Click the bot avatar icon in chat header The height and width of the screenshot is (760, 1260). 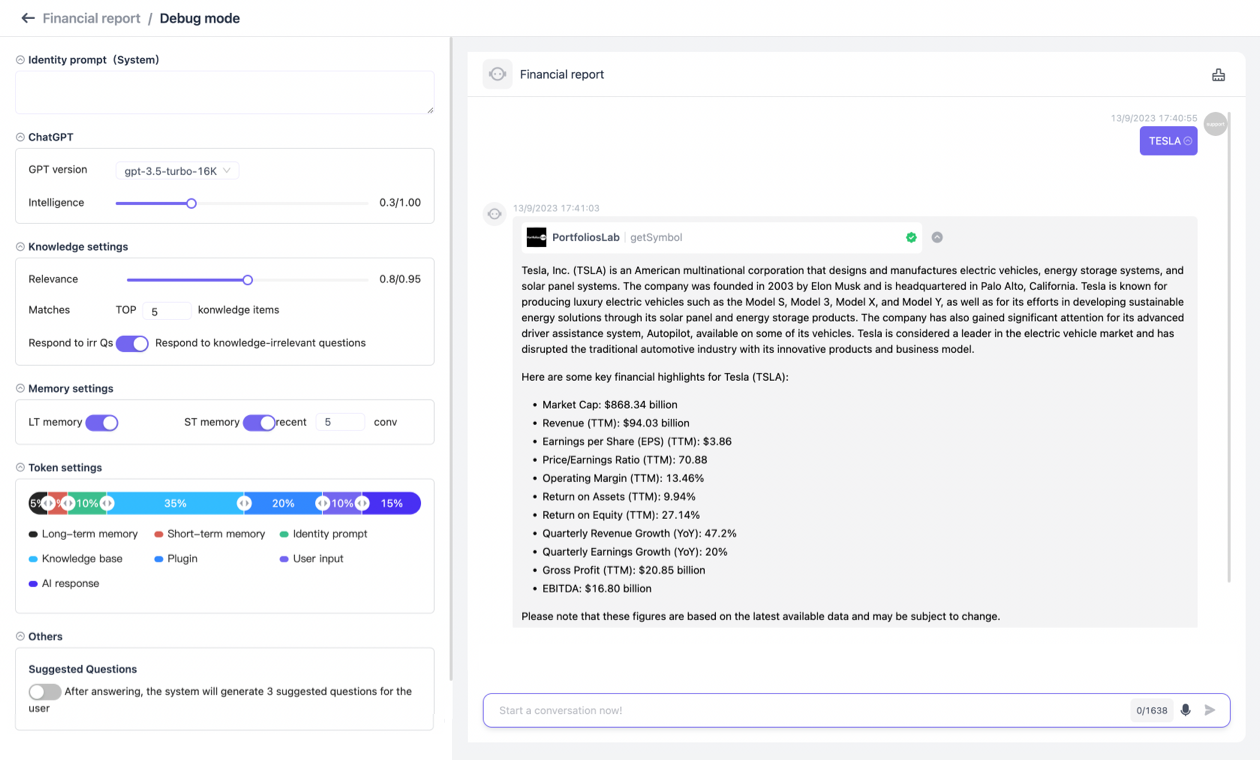point(497,74)
